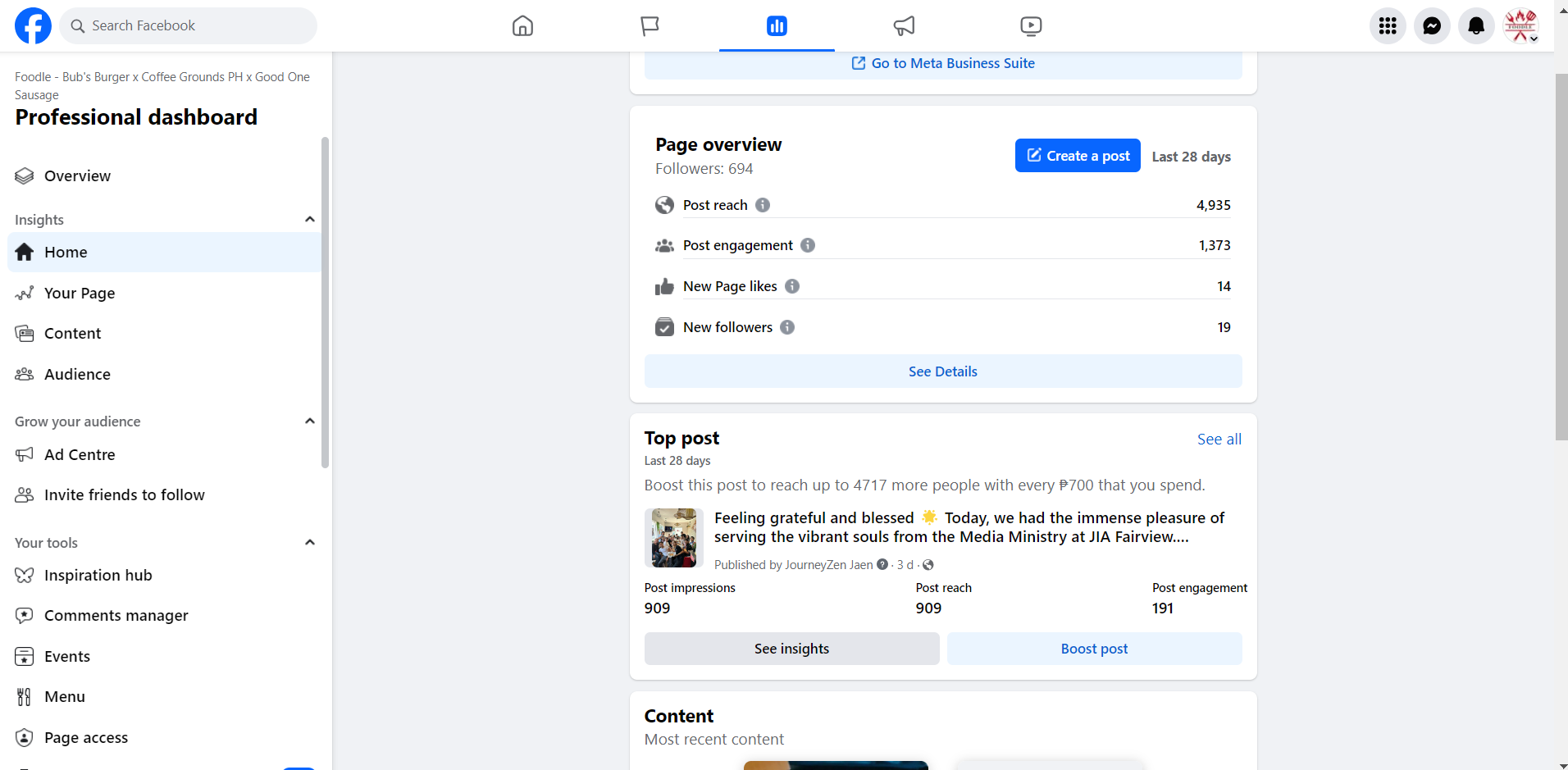
Task: Select the Professional dashboard chart icon tab
Action: click(x=777, y=26)
